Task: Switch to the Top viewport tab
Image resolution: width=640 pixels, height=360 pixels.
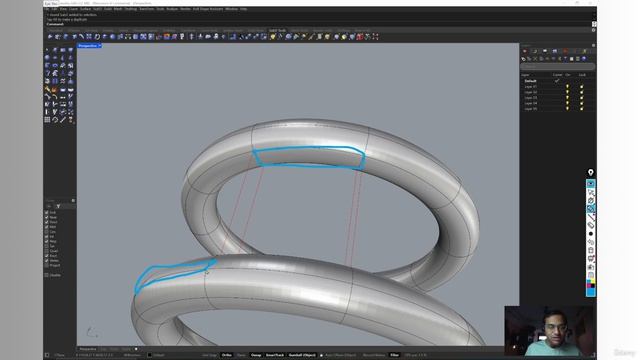Action: (103, 349)
